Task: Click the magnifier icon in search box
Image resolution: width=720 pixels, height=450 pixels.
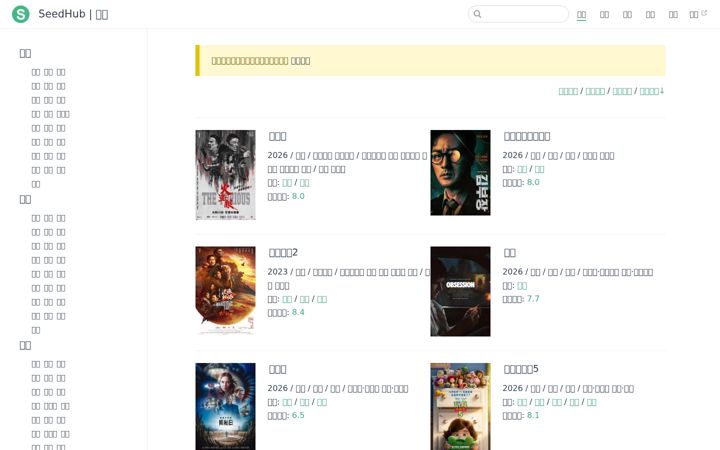Action: (478, 14)
